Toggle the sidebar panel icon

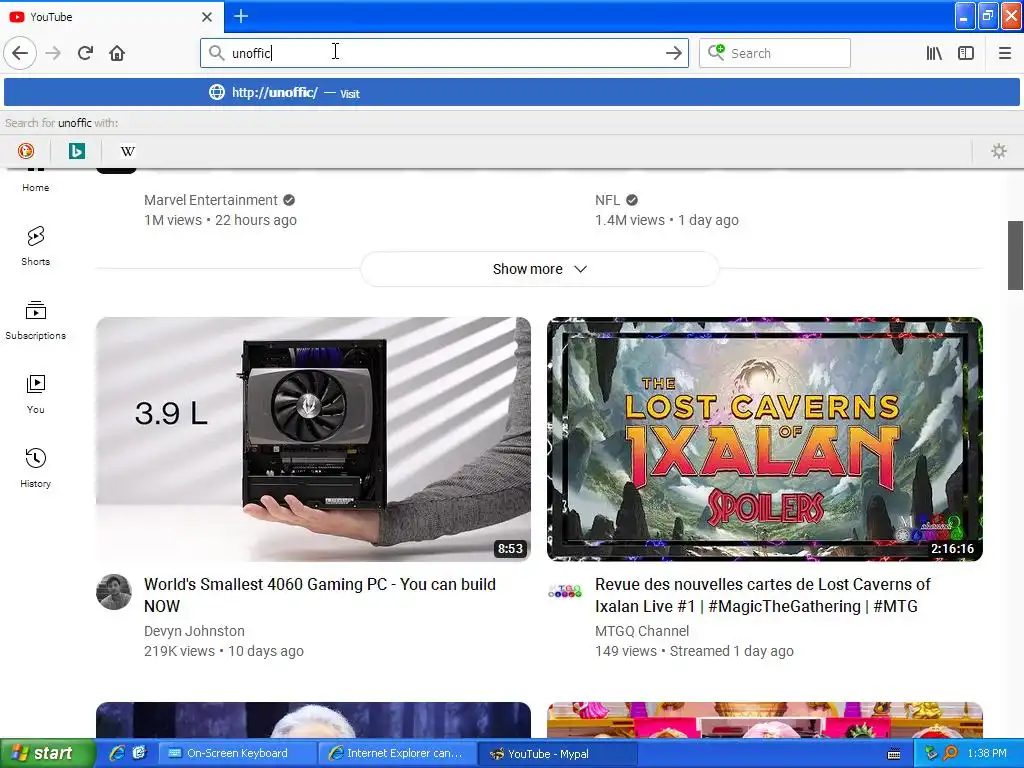(x=966, y=53)
